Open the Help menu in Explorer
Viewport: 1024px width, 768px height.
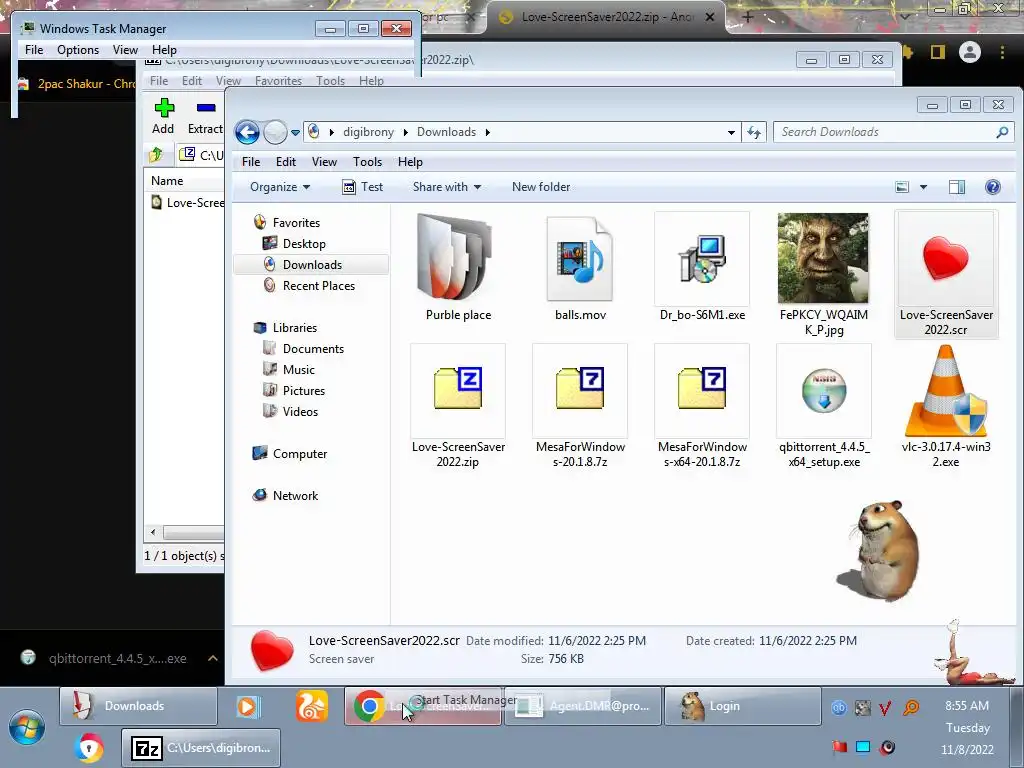(410, 162)
